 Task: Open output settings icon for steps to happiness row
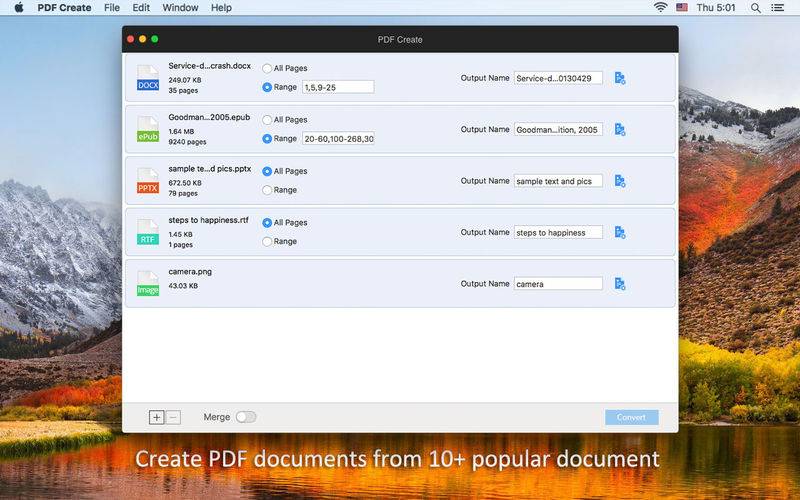point(620,233)
